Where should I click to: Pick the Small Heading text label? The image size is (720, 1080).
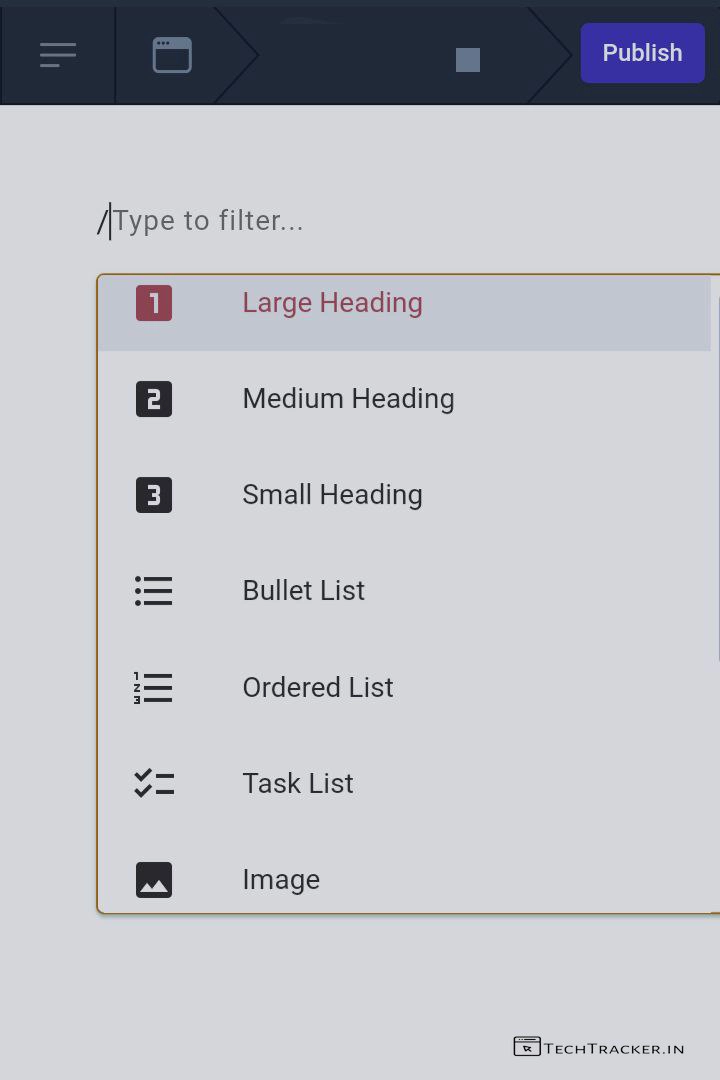tap(332, 495)
